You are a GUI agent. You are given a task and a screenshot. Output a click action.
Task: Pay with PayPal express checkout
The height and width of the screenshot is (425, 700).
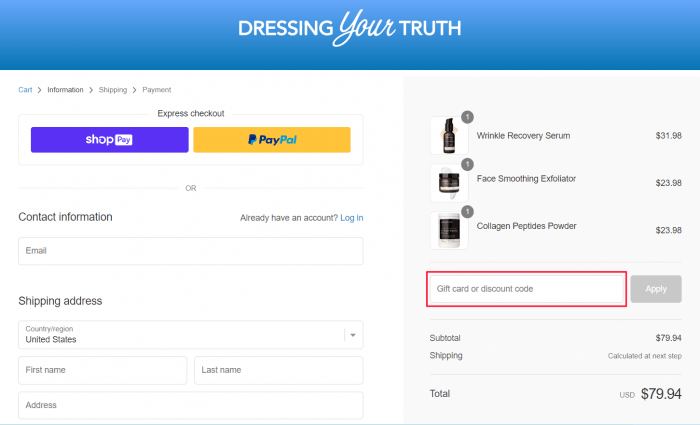coord(272,140)
